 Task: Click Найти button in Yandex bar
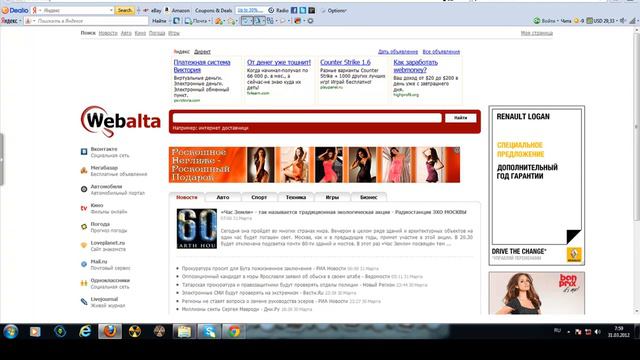click(x=160, y=20)
